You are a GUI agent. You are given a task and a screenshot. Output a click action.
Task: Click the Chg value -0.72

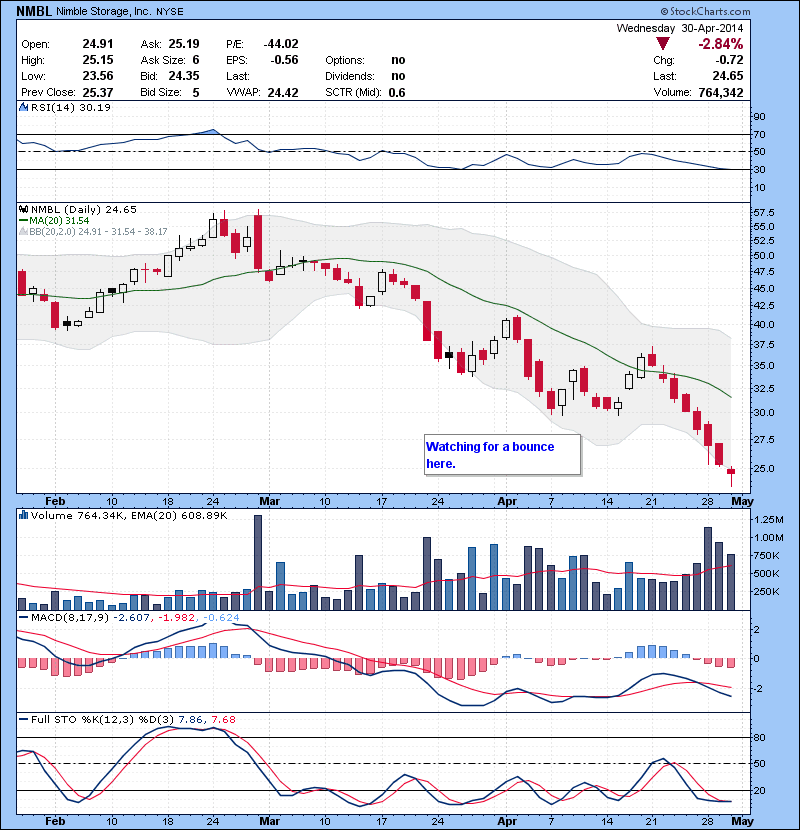point(729,60)
